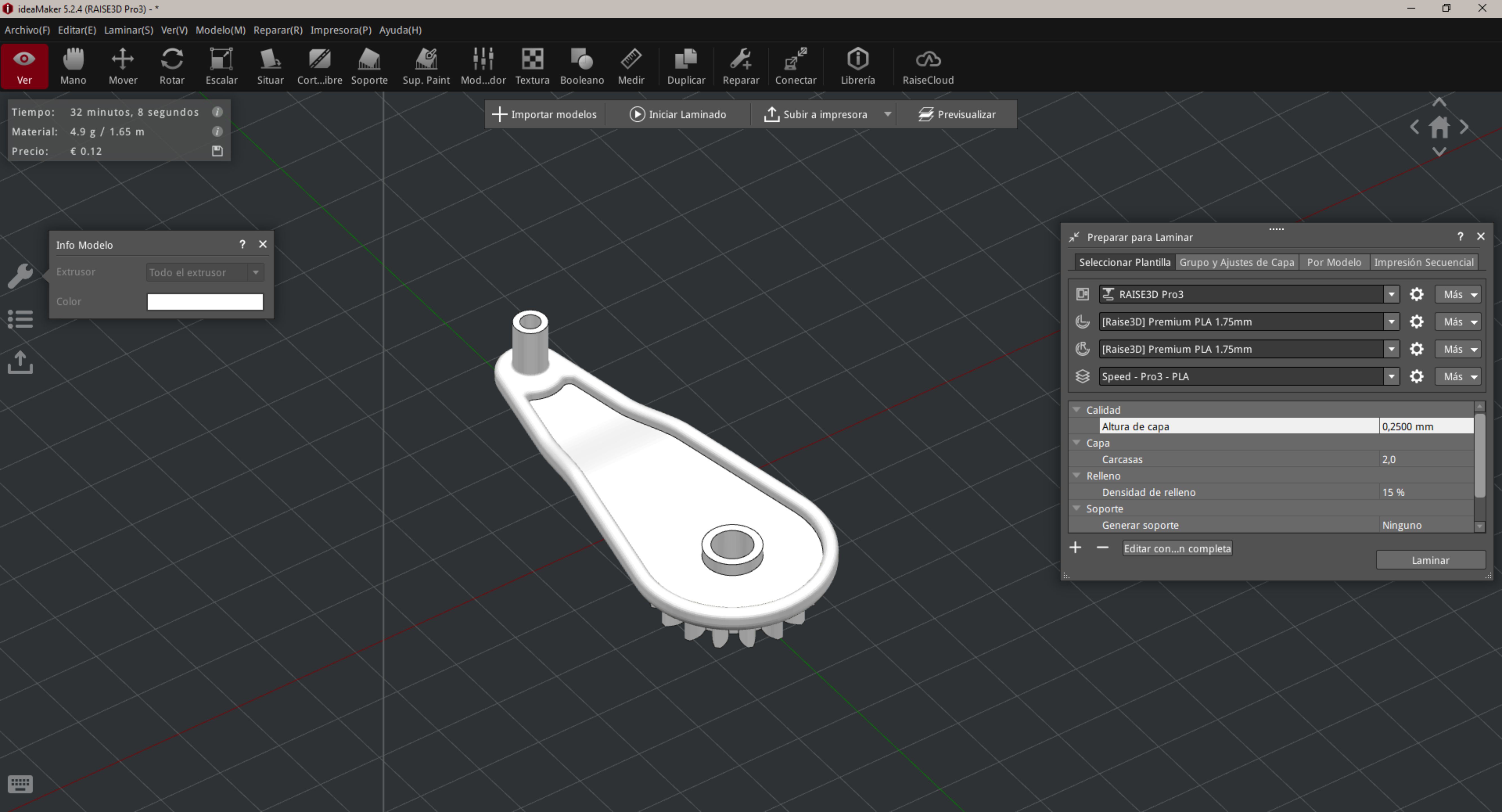
Task: Switch to the Por Modelo tab
Action: click(x=1334, y=262)
